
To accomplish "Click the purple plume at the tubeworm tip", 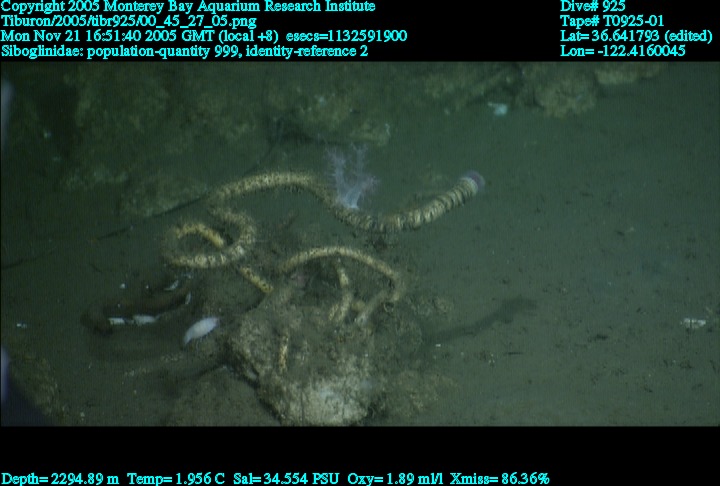I will coord(473,182).
